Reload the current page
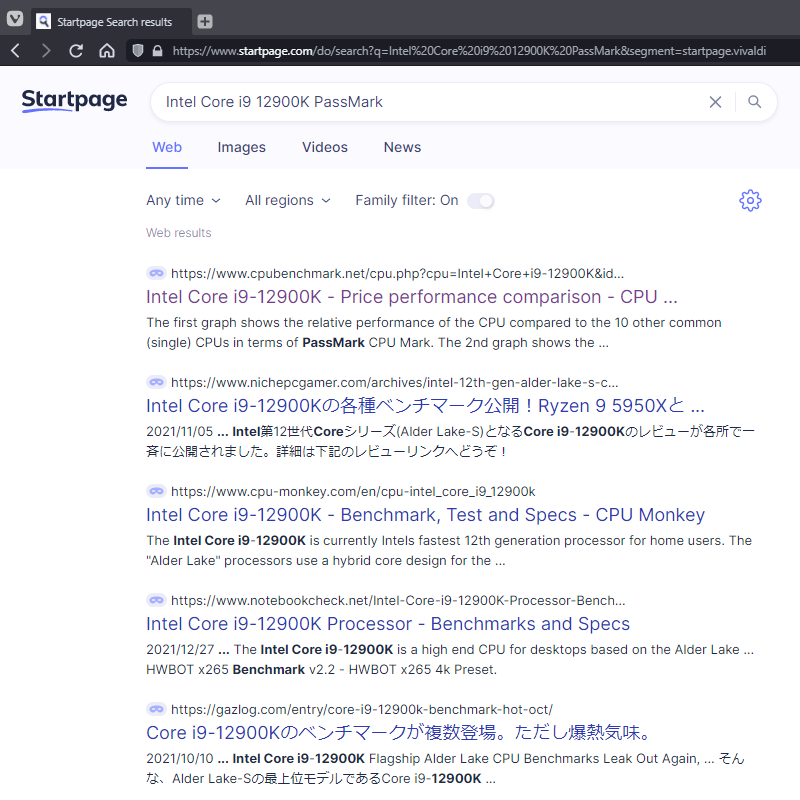Screen dimensions: 800x800 coord(76,51)
